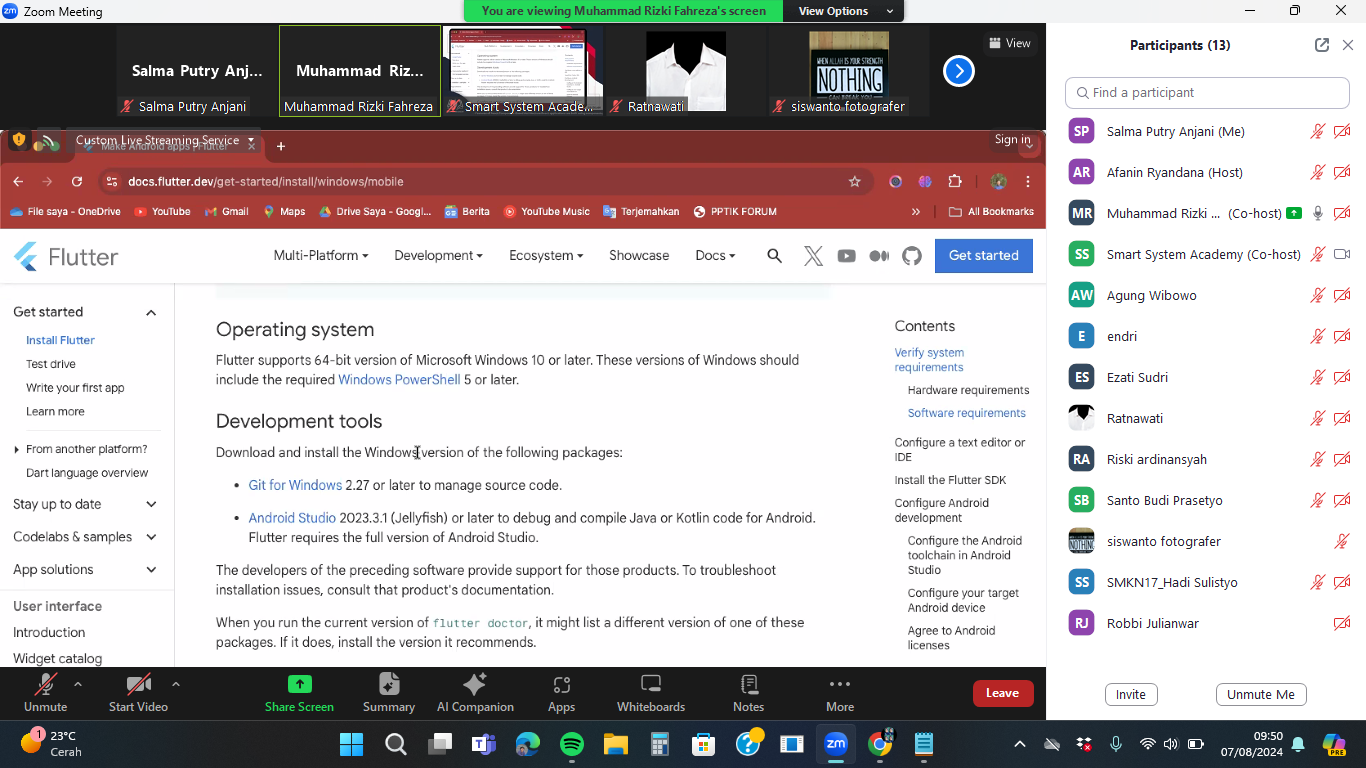Screen dimensions: 1366x768
Task: Select participant Santo Budi Prasetyo
Action: pyautogui.click(x=1207, y=500)
